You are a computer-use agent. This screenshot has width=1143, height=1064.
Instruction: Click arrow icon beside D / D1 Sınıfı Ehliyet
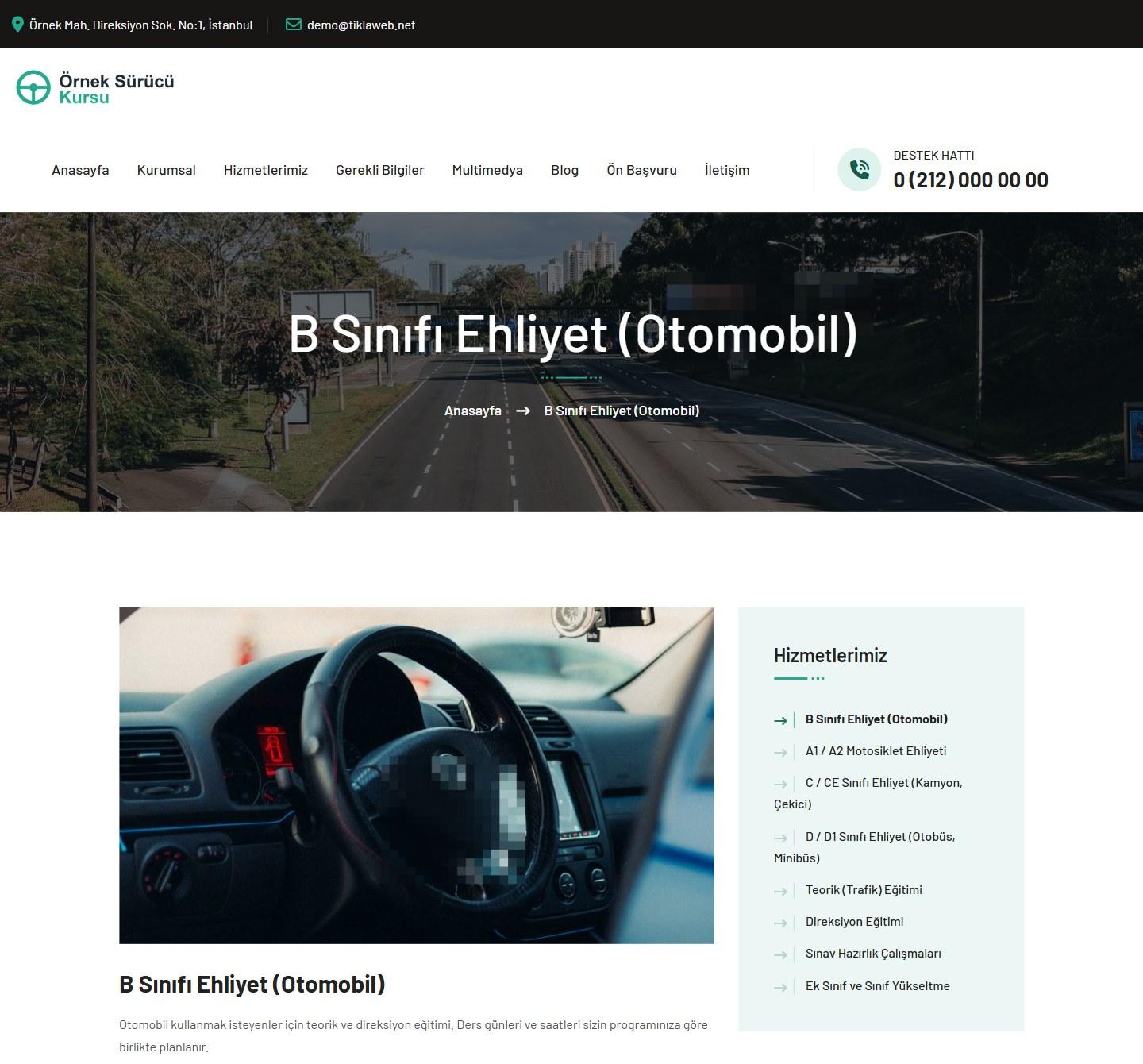point(780,838)
